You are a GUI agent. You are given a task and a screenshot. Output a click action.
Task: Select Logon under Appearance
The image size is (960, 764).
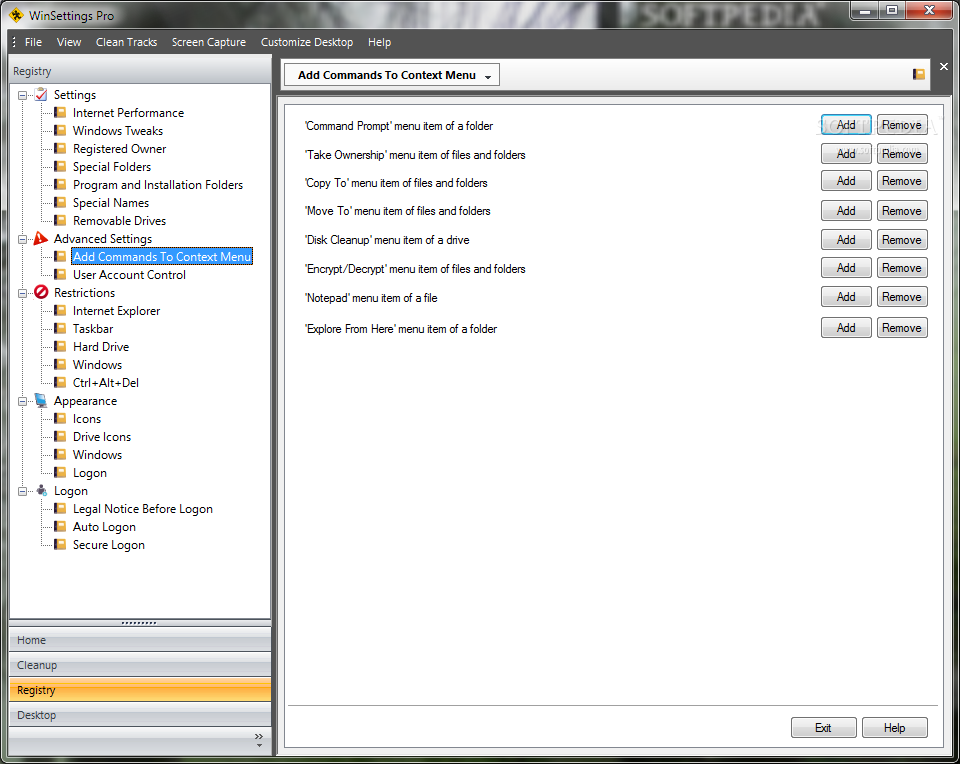(x=89, y=473)
